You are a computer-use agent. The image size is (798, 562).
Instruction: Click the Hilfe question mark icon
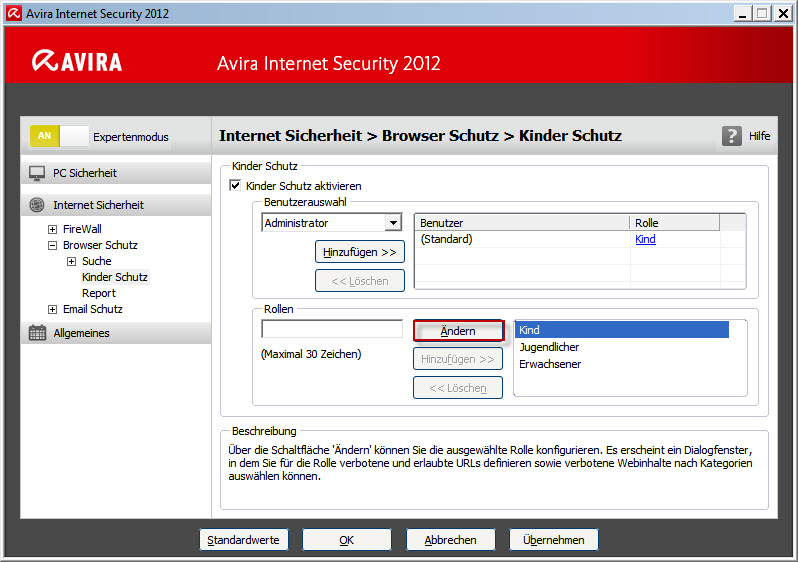click(731, 136)
